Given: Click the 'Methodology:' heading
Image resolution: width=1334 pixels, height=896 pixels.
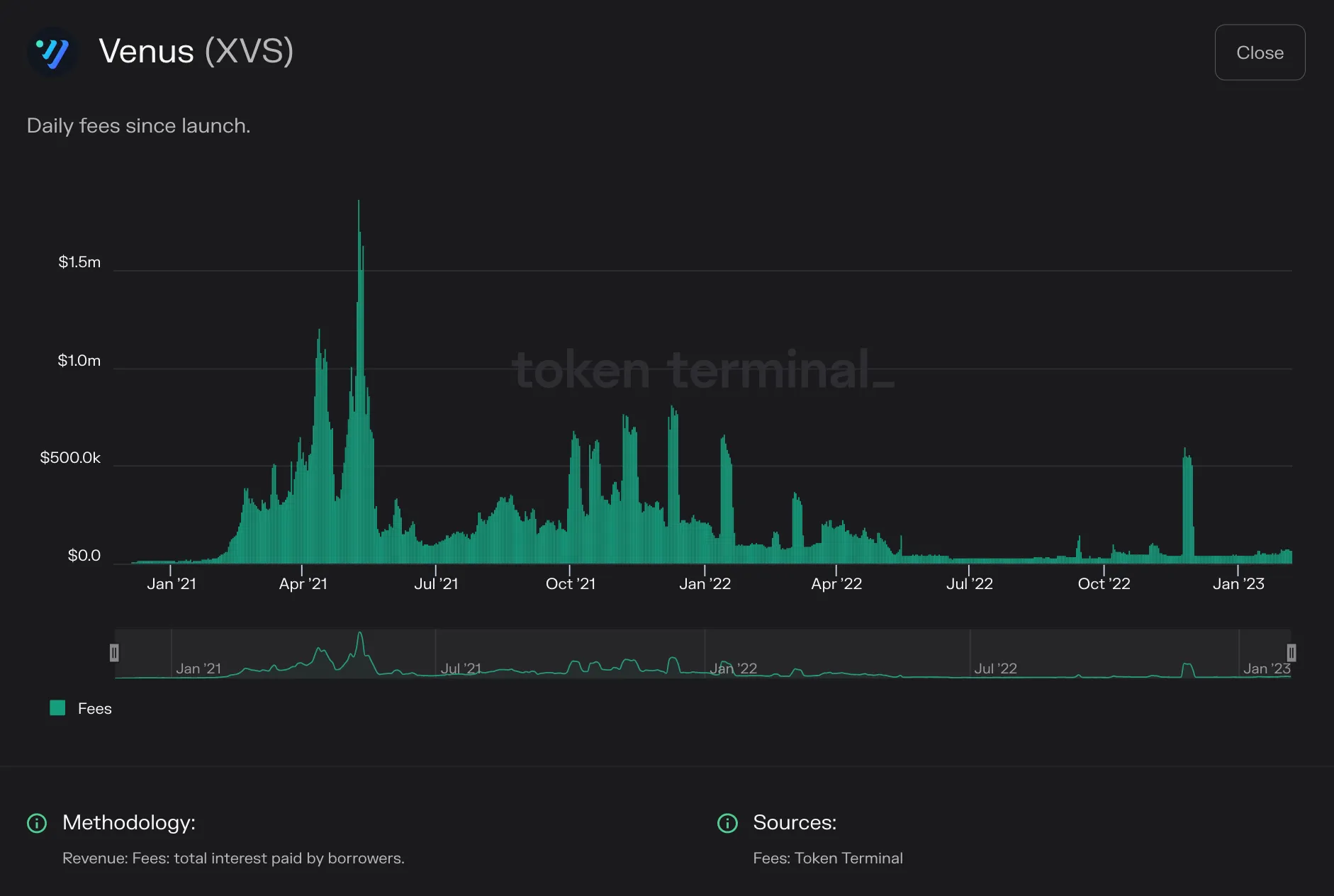Looking at the screenshot, I should click(129, 822).
